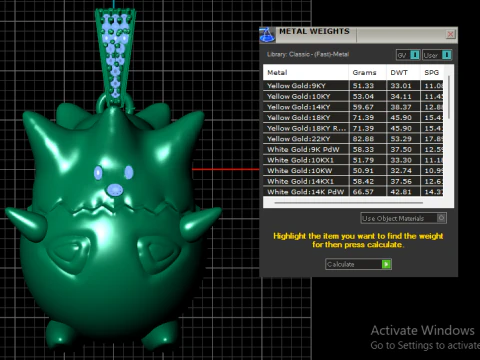
Task: Select the White Gold:9K PdW row
Action: point(353,150)
